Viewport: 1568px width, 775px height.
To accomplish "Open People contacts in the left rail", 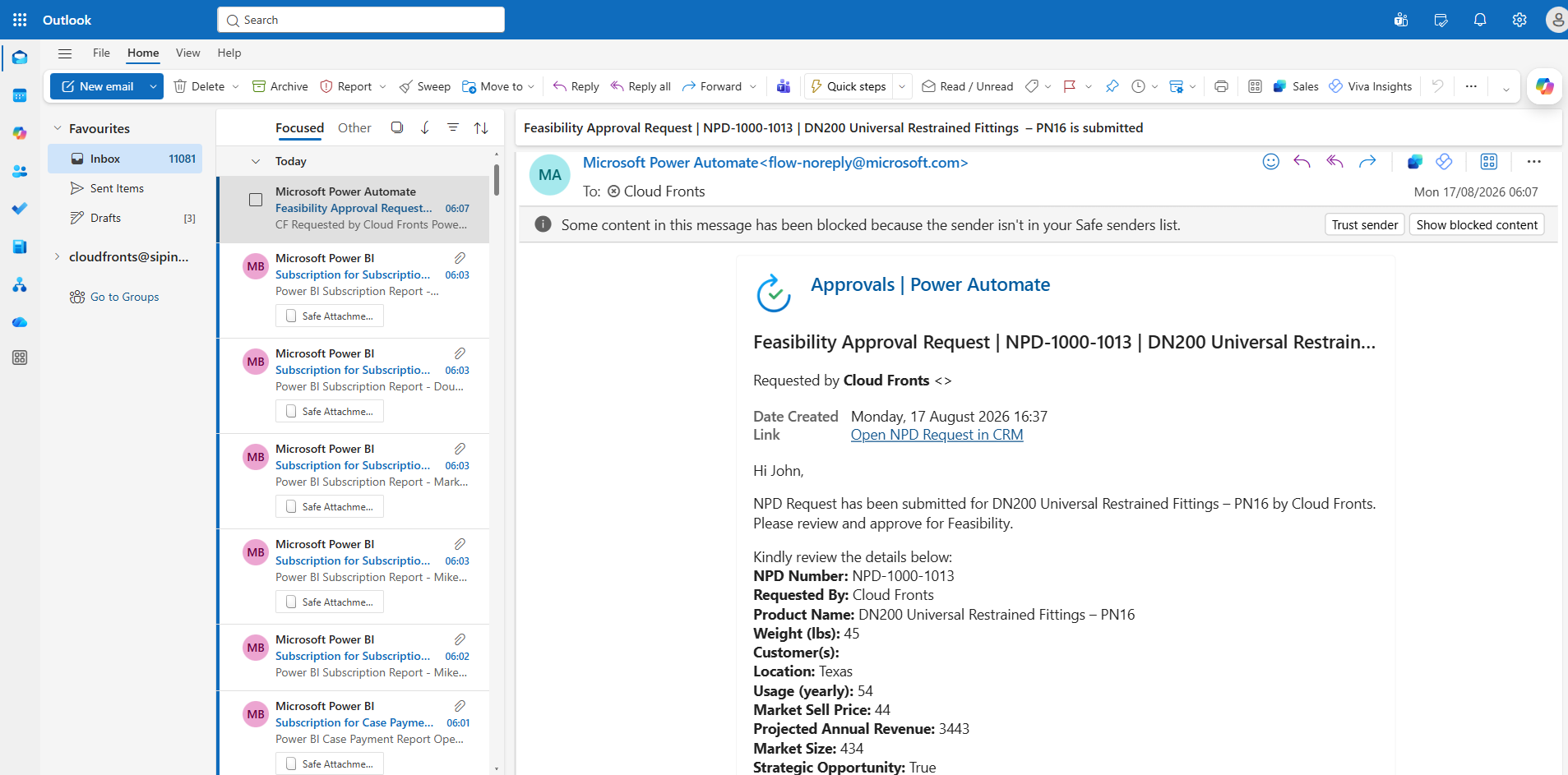I will (x=20, y=171).
